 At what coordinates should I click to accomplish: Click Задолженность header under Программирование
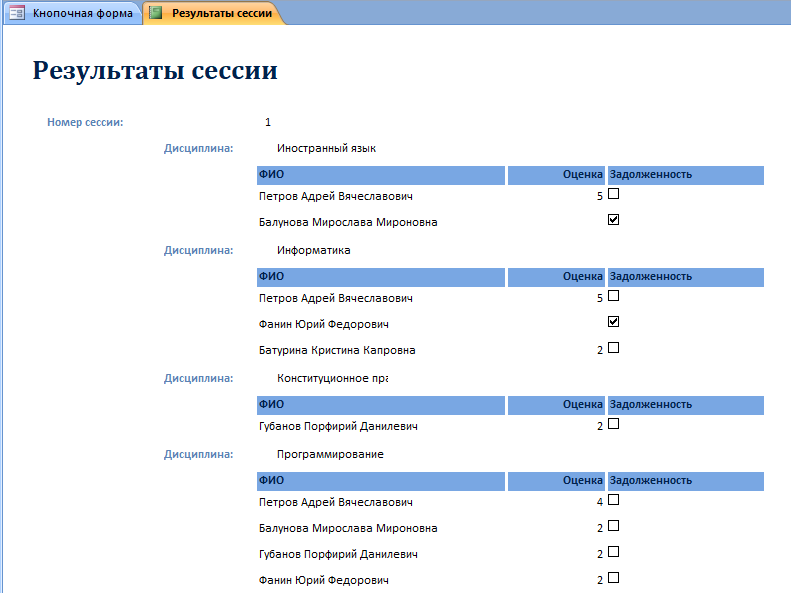[686, 481]
